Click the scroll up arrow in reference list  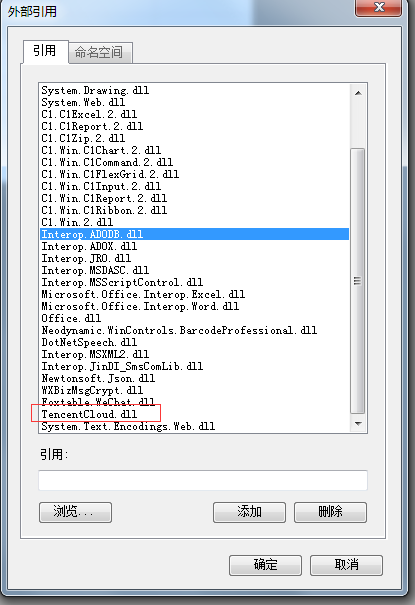(358, 93)
